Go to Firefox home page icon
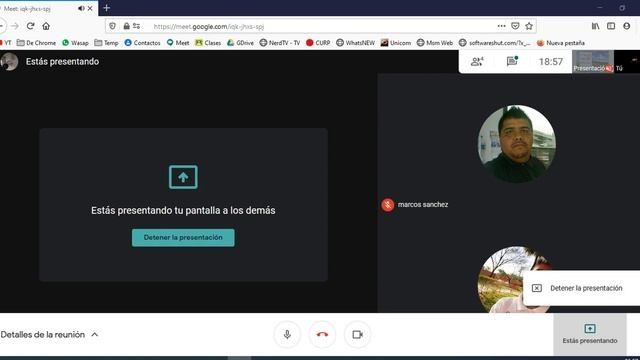640x360 pixels. tap(46, 26)
